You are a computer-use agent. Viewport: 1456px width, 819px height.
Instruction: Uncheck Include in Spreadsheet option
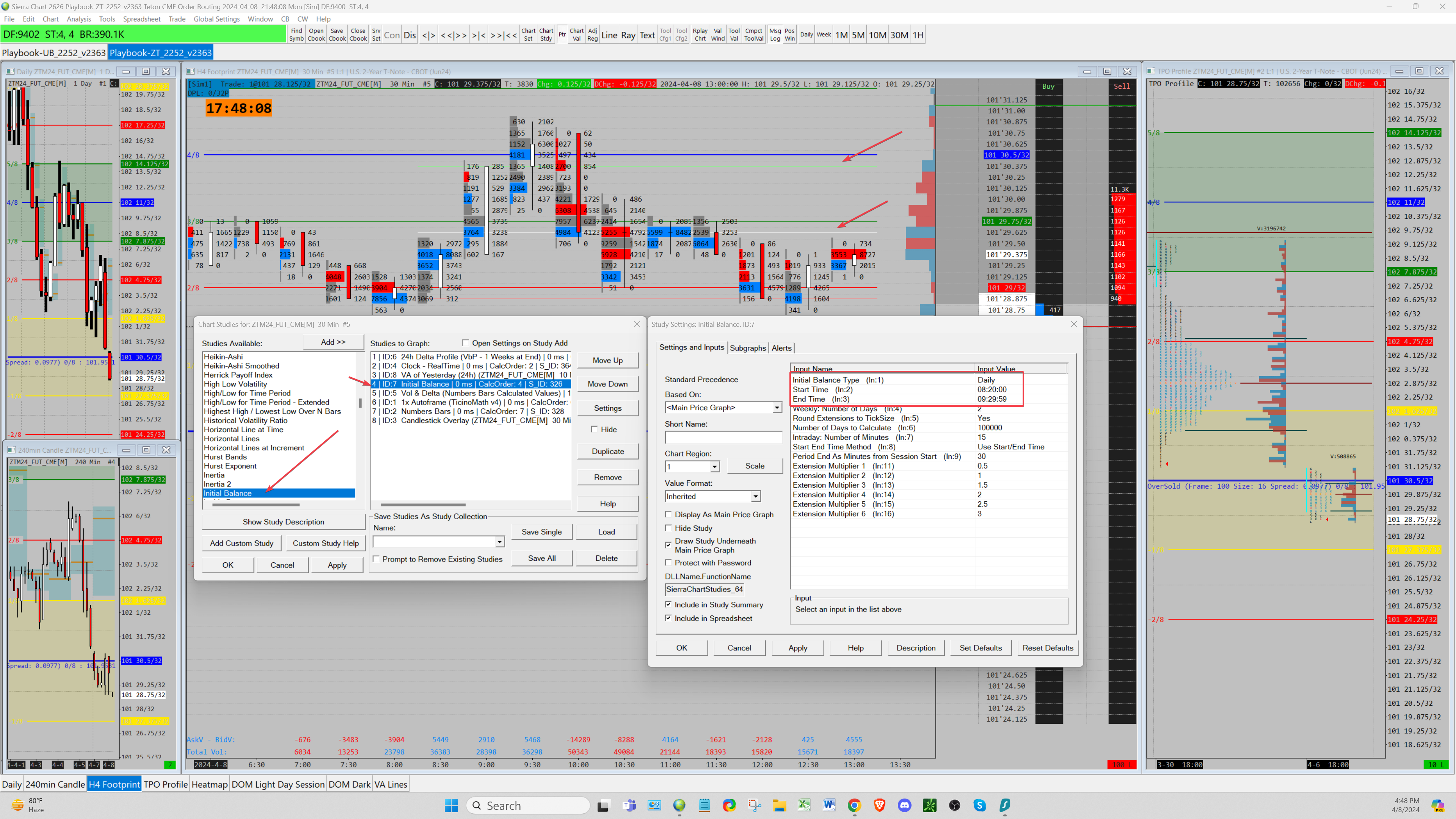(668, 618)
